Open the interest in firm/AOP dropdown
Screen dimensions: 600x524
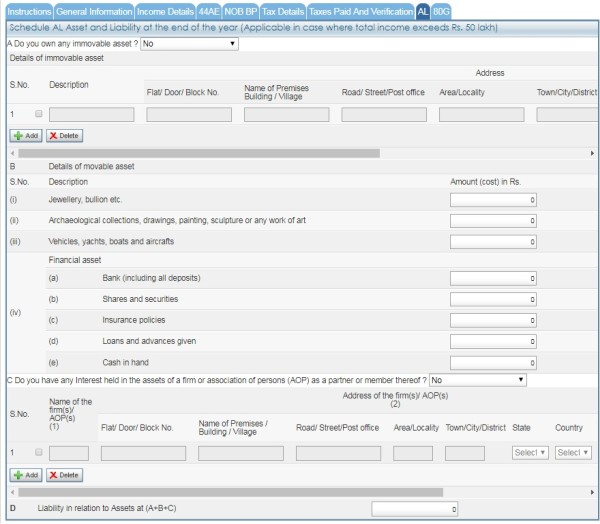(x=478, y=380)
